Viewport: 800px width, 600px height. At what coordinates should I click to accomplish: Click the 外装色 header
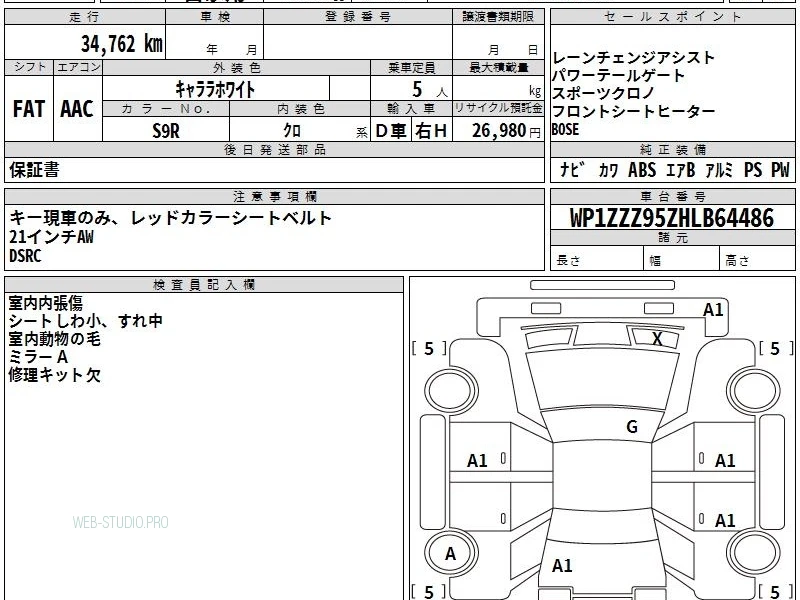pyautogui.click(x=237, y=68)
